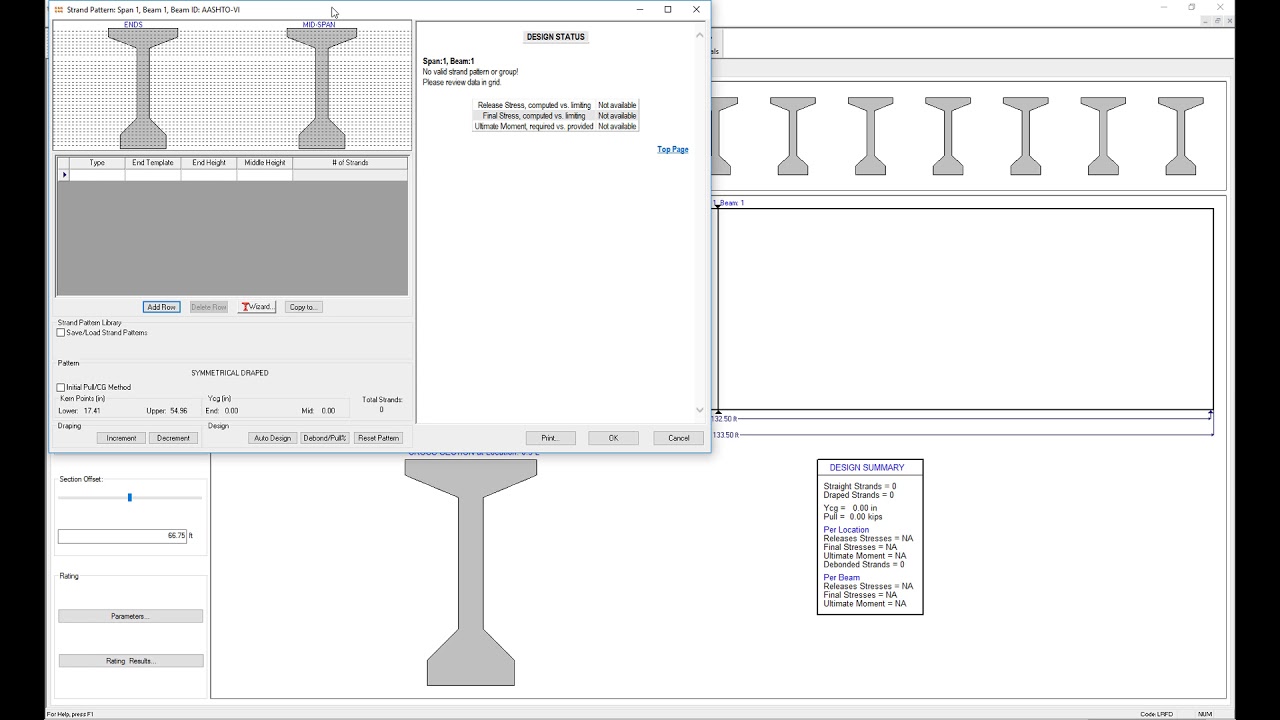Click the MID-SPAN beam section preview

tap(322, 88)
